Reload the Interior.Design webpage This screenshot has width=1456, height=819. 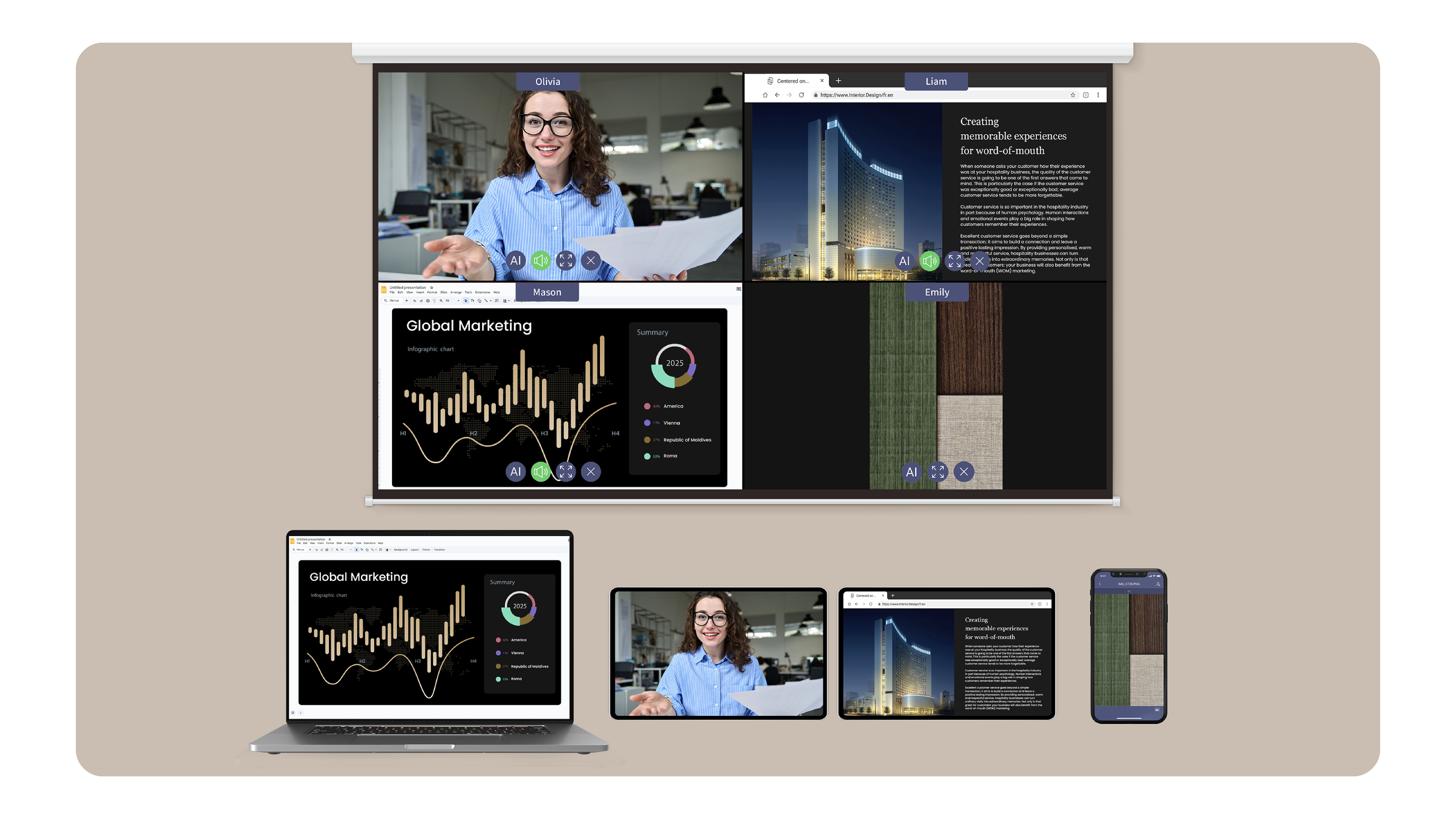tap(802, 95)
